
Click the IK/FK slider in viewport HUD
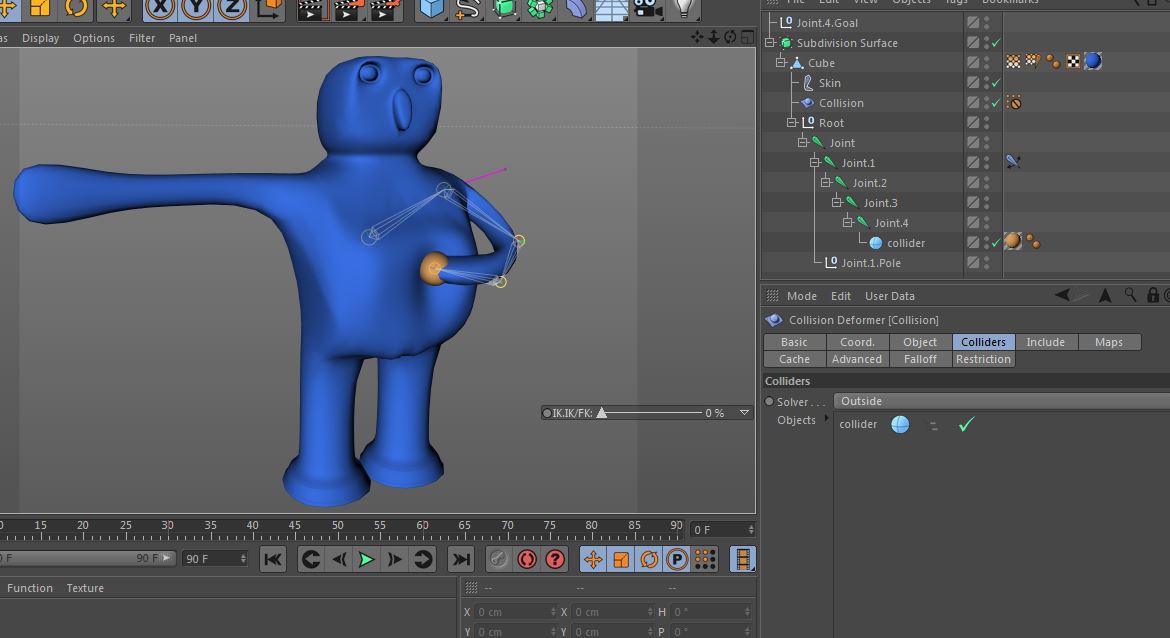click(x=649, y=413)
